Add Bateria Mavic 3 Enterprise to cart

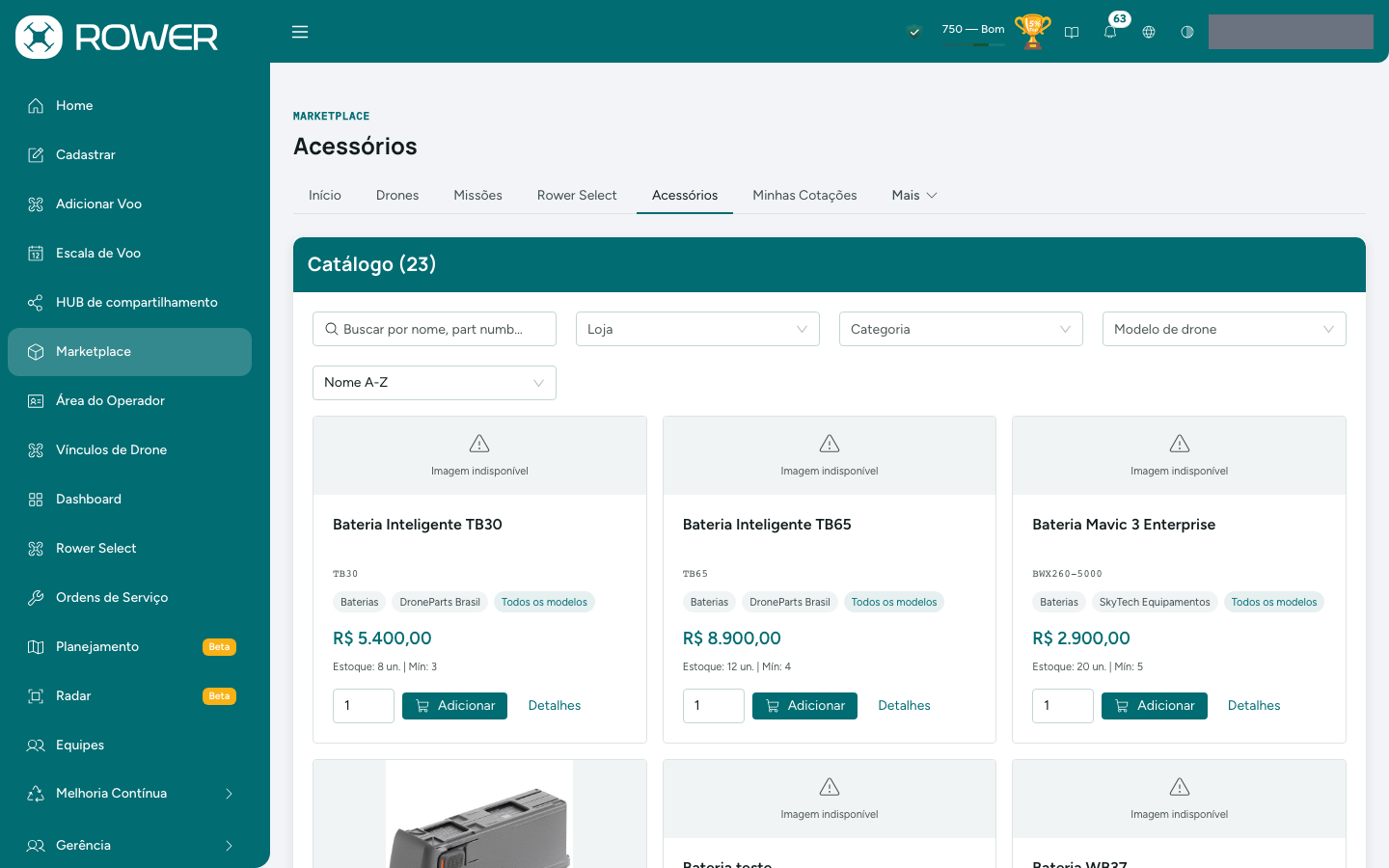[1155, 706]
